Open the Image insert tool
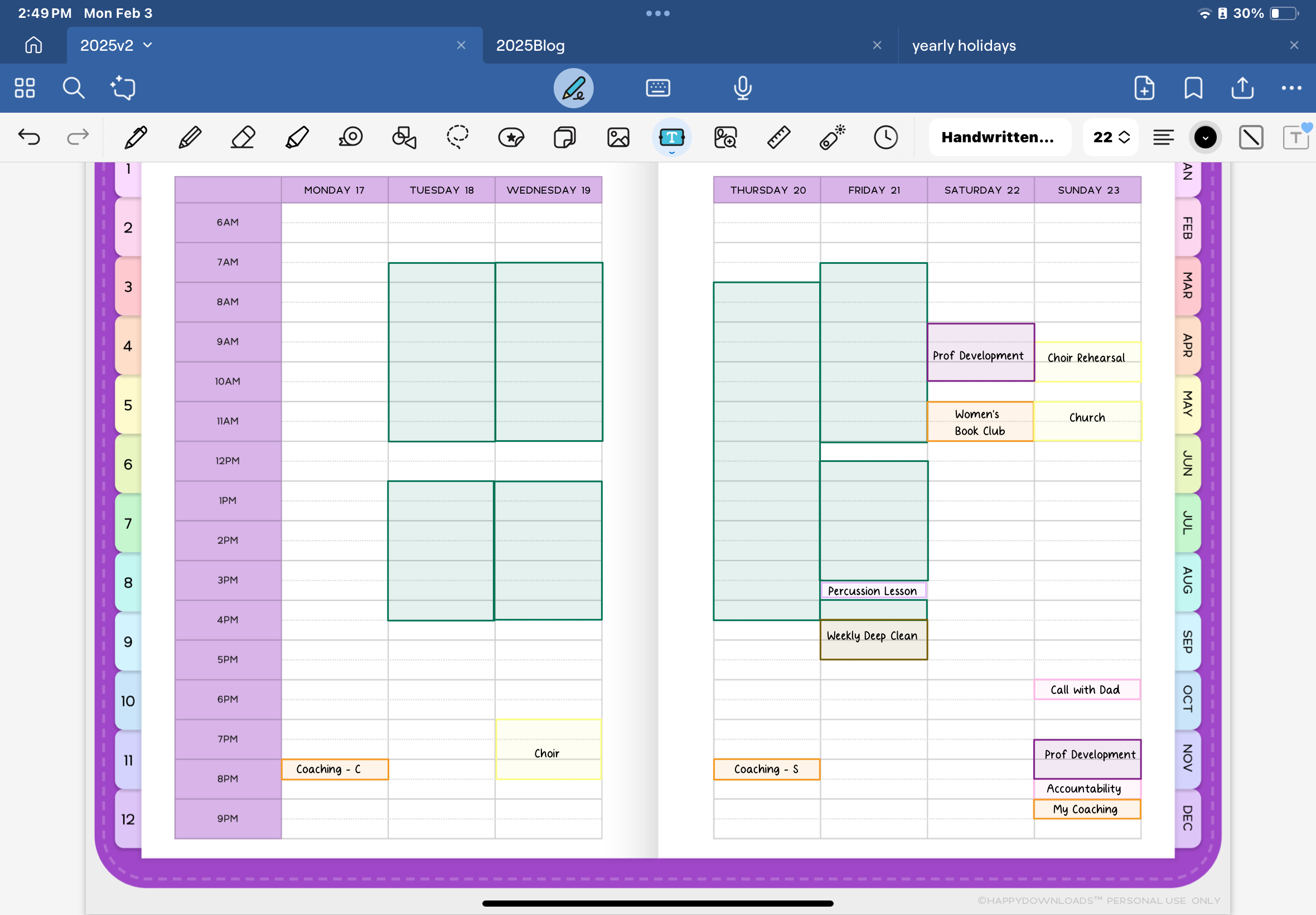 [x=618, y=138]
